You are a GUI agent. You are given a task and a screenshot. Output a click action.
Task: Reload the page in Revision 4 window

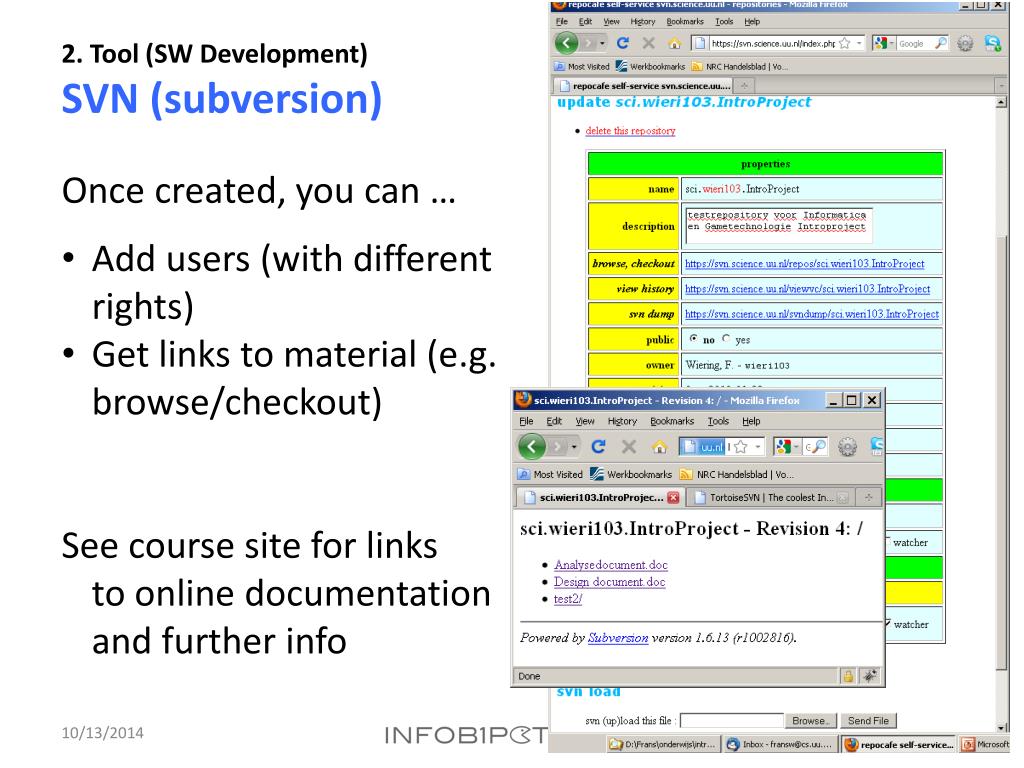pos(598,447)
